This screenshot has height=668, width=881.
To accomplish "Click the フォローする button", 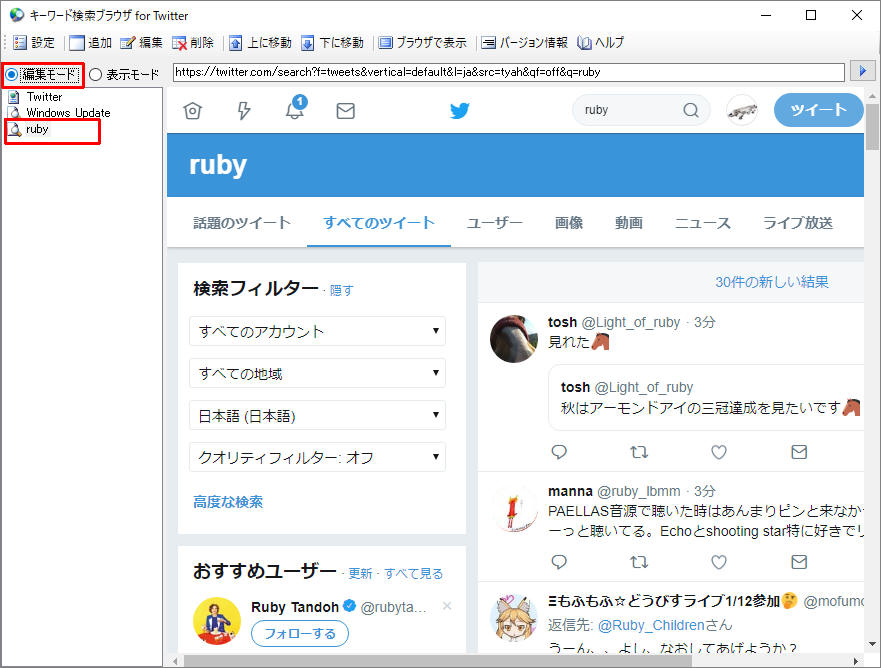I will point(300,634).
